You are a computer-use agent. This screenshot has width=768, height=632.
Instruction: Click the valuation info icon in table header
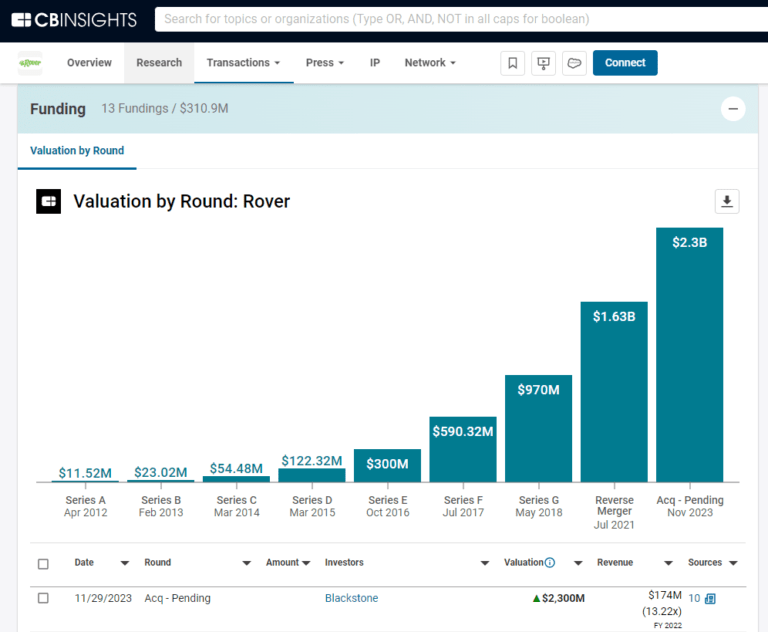(x=550, y=563)
